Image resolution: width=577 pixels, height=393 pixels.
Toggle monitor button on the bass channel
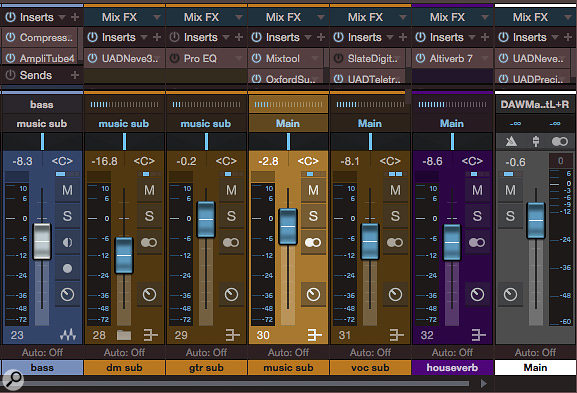[x=67, y=242]
